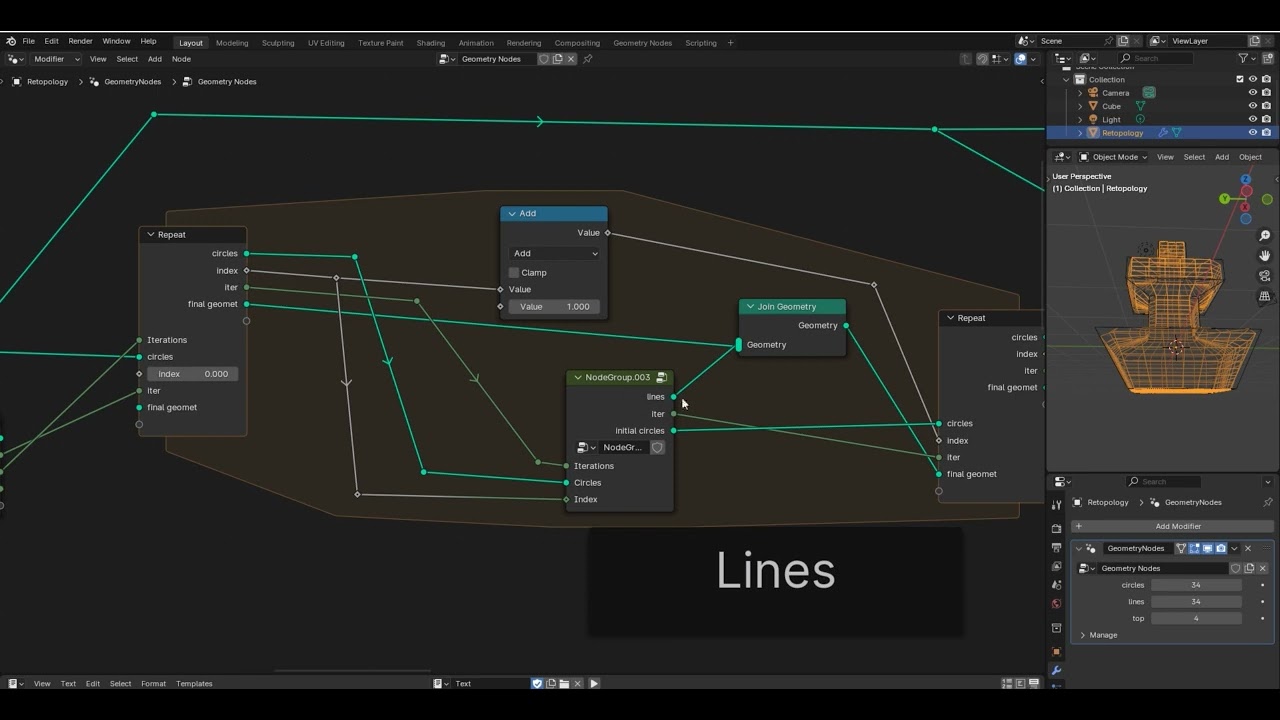Open the Object properties tab
The image size is (1280, 720).
pos(1056,651)
